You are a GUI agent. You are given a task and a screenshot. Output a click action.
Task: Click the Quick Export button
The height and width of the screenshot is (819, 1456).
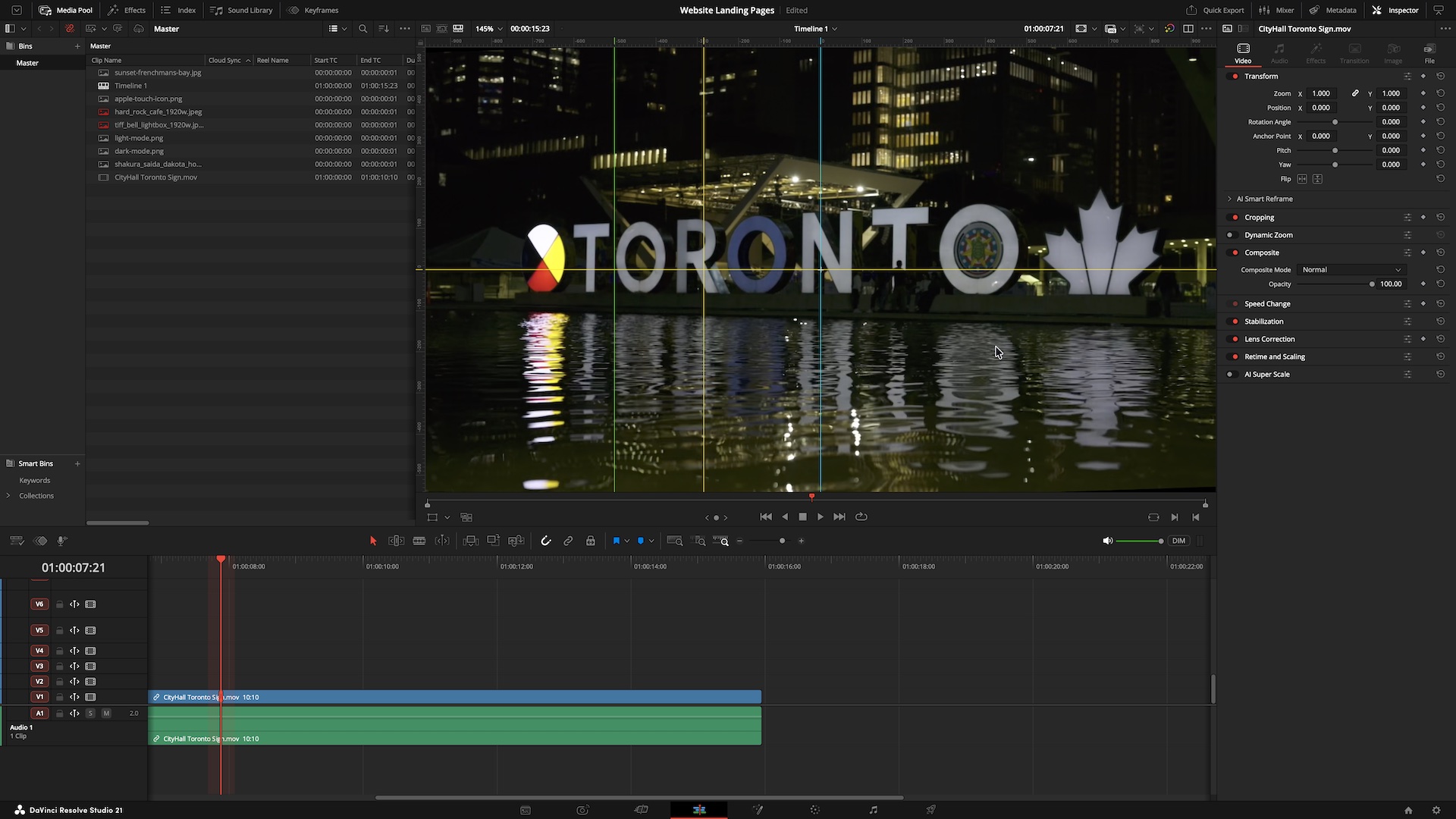1216,10
